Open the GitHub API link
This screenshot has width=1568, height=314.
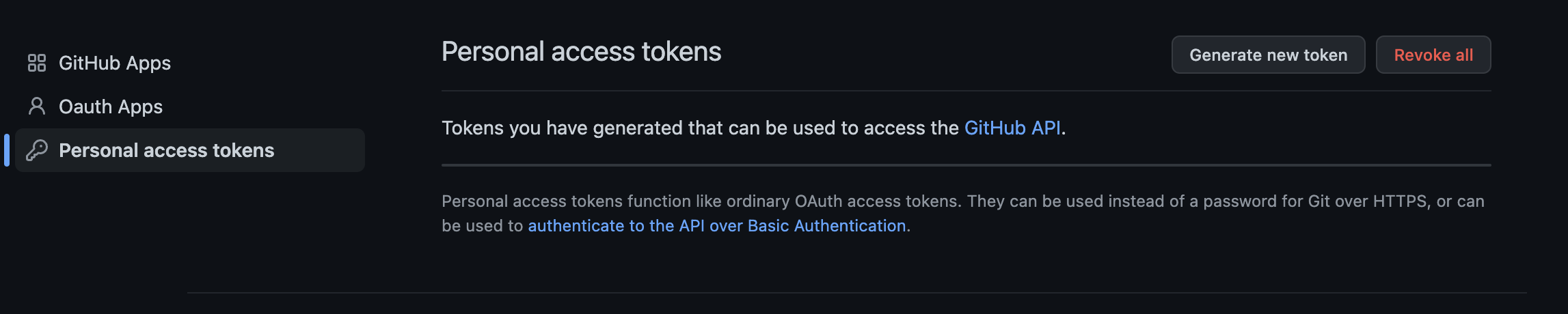(x=1012, y=128)
